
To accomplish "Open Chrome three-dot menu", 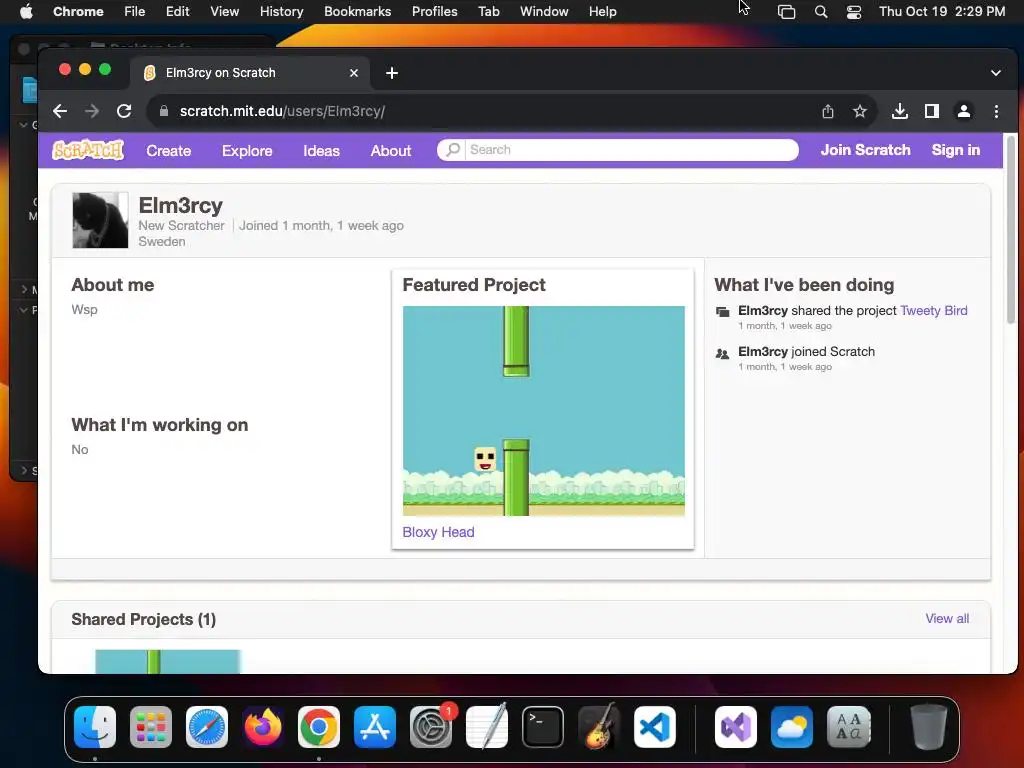I will (x=996, y=111).
